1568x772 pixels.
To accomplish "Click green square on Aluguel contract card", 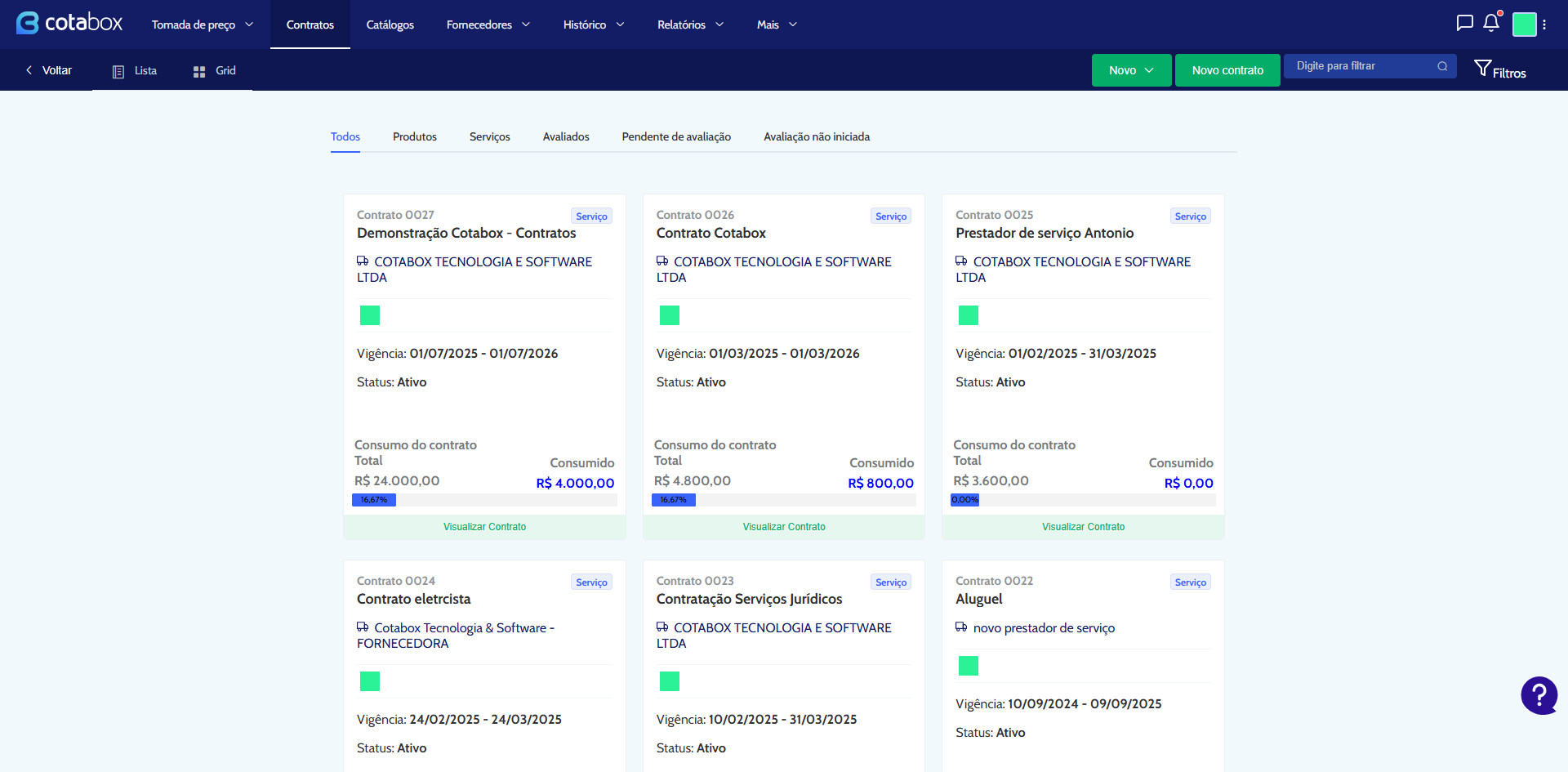I will point(969,666).
